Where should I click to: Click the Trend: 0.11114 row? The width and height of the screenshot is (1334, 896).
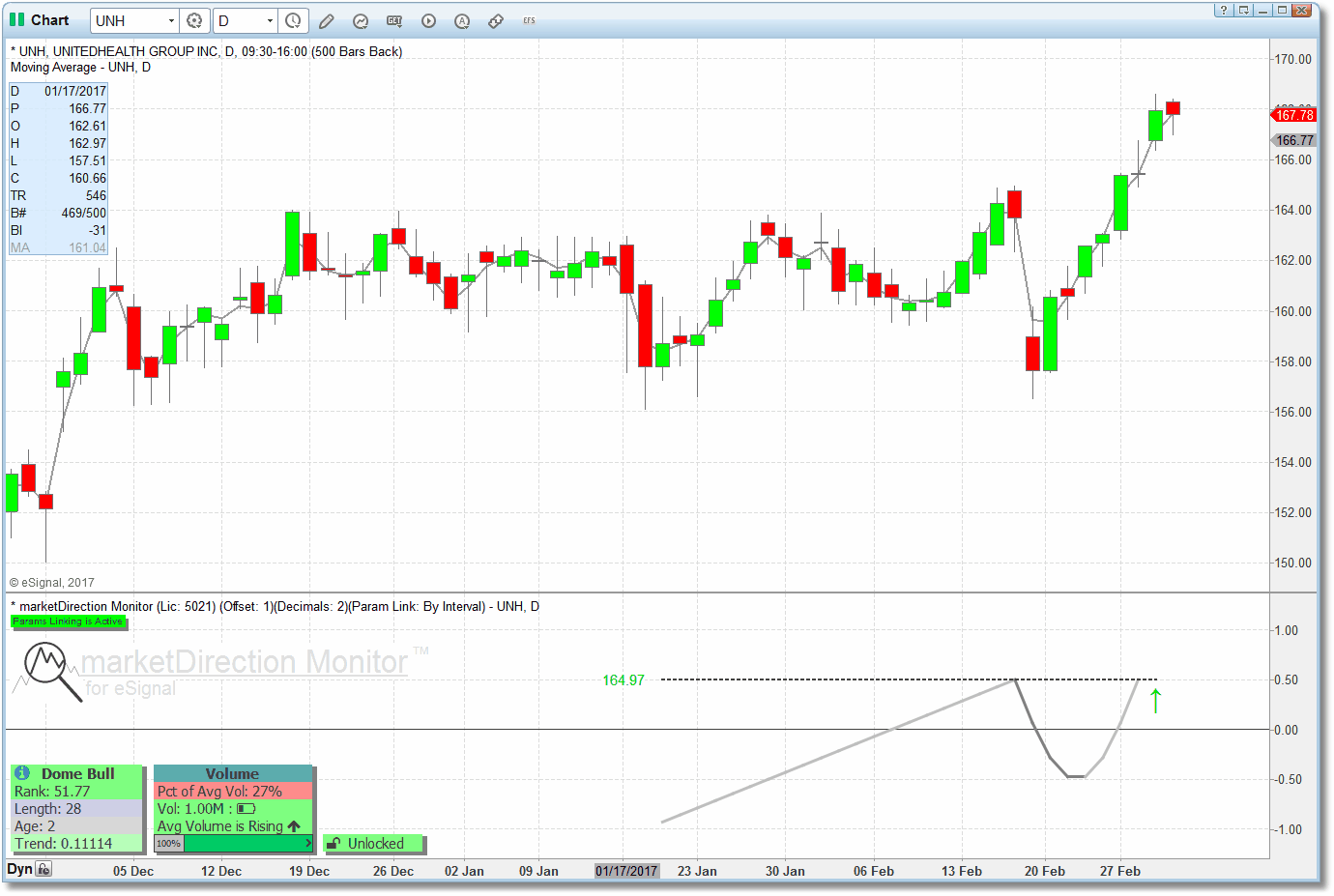[77, 844]
